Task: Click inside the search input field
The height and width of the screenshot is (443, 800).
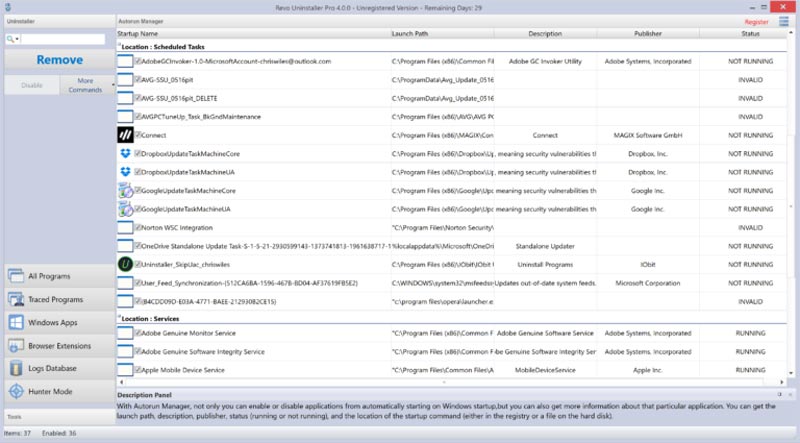Action: [63, 39]
